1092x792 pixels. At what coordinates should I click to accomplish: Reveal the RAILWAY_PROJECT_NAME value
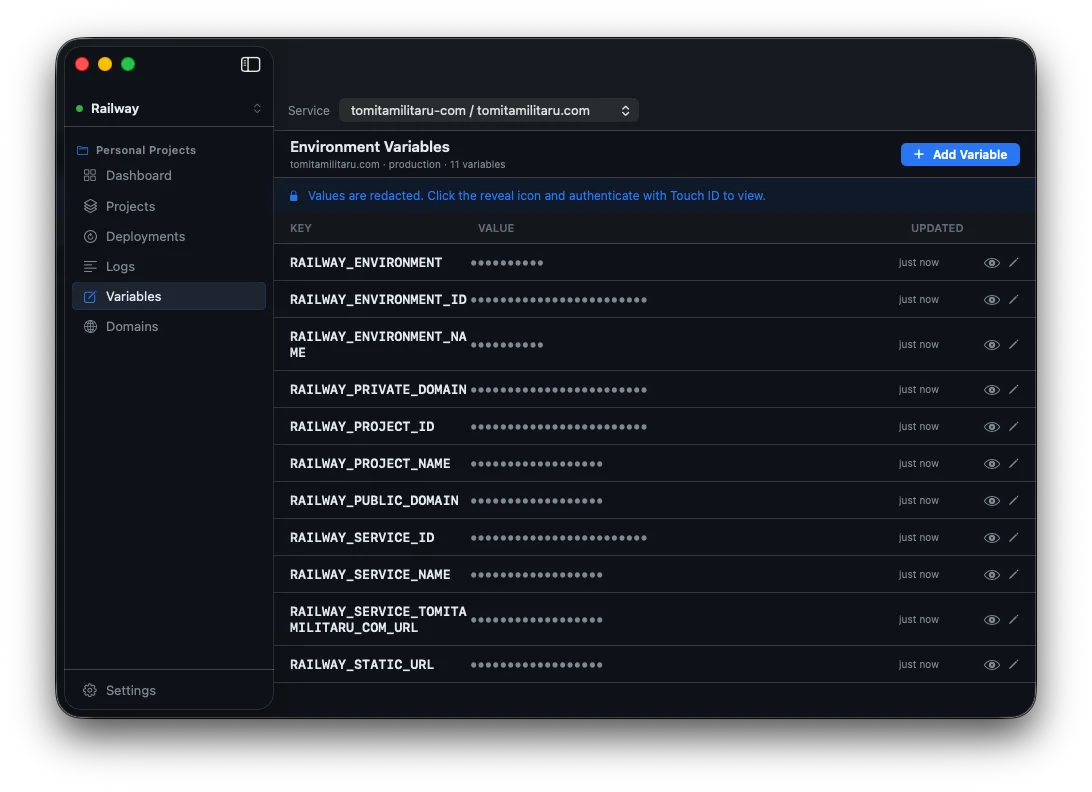pos(991,463)
